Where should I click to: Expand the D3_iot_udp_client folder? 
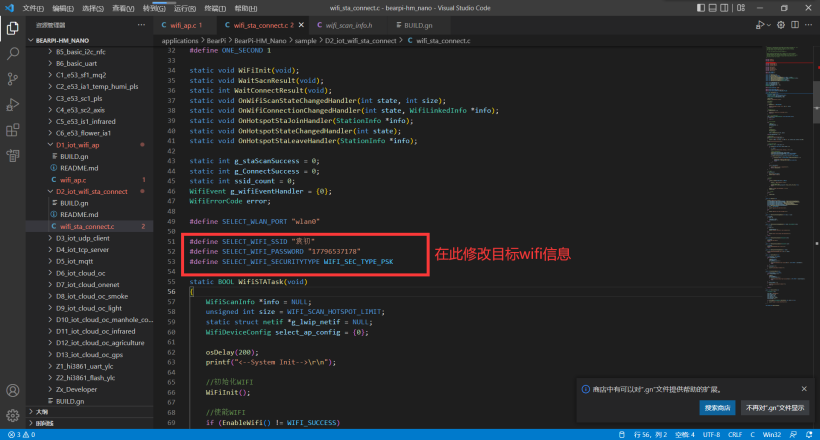tap(81, 237)
